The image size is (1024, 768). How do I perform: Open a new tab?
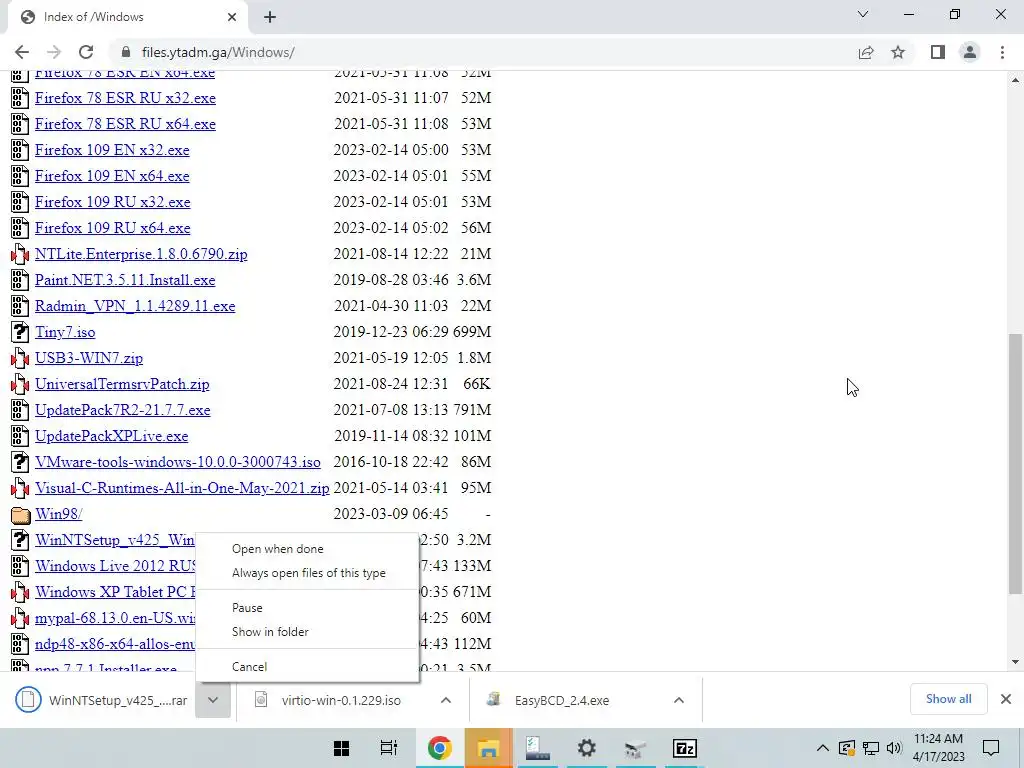pyautogui.click(x=270, y=17)
